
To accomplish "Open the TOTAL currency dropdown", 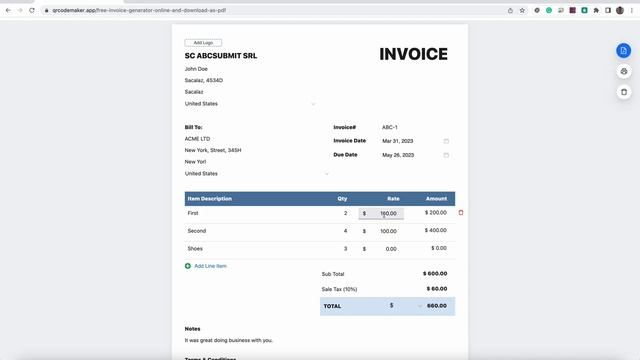I will (x=420, y=306).
